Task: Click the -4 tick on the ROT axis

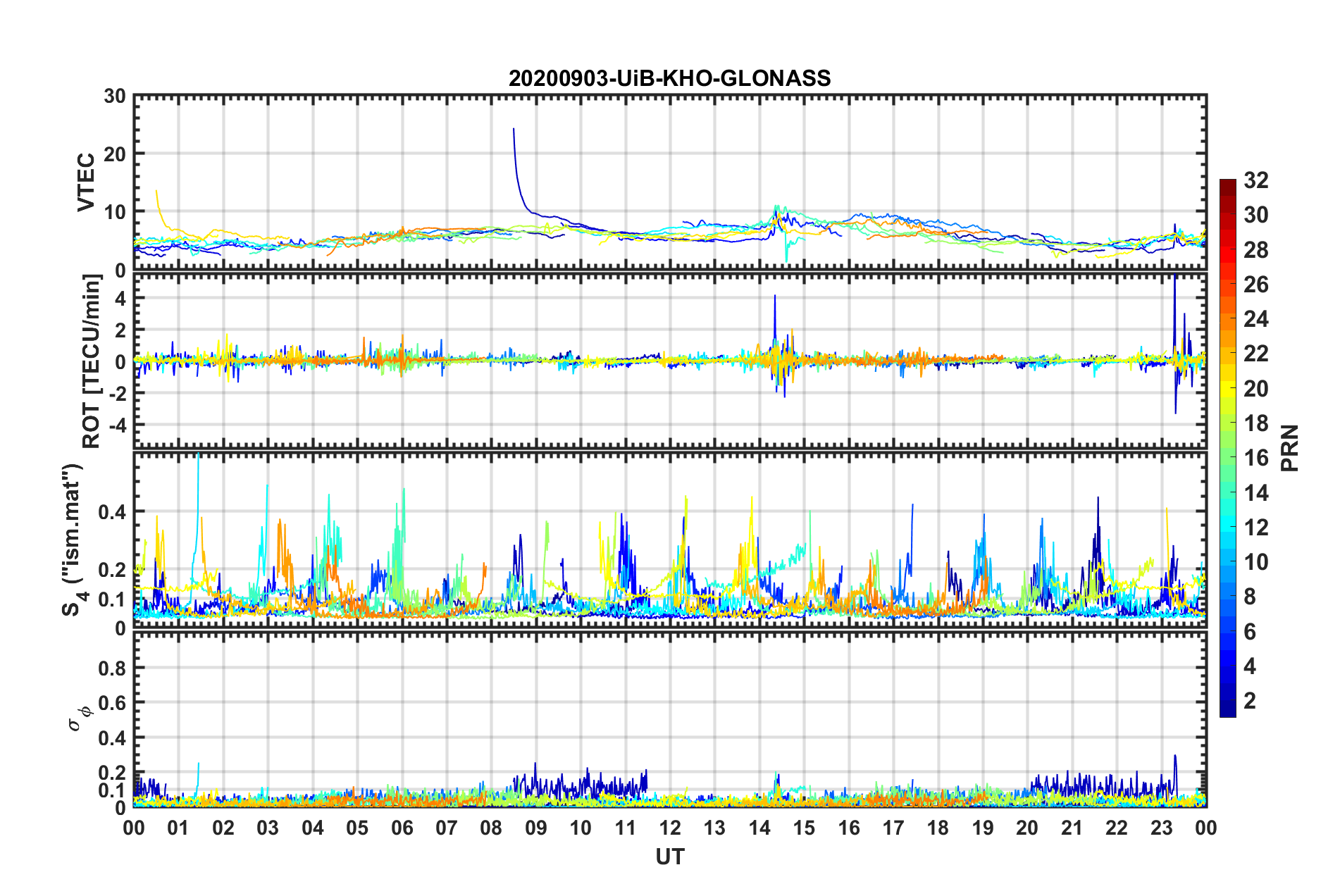Action: click(118, 425)
